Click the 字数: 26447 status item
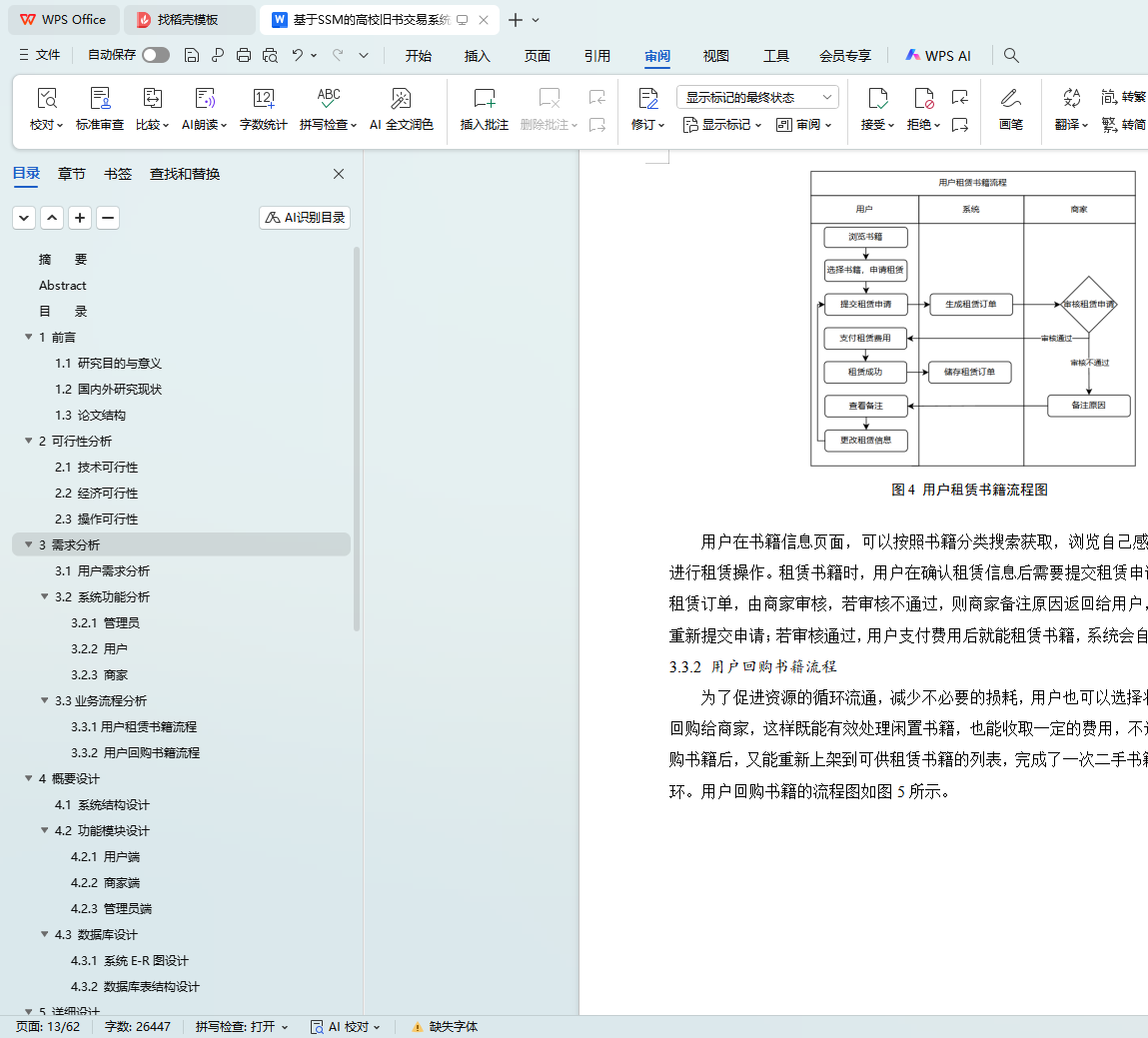The width and height of the screenshot is (1148, 1038). (x=138, y=1027)
